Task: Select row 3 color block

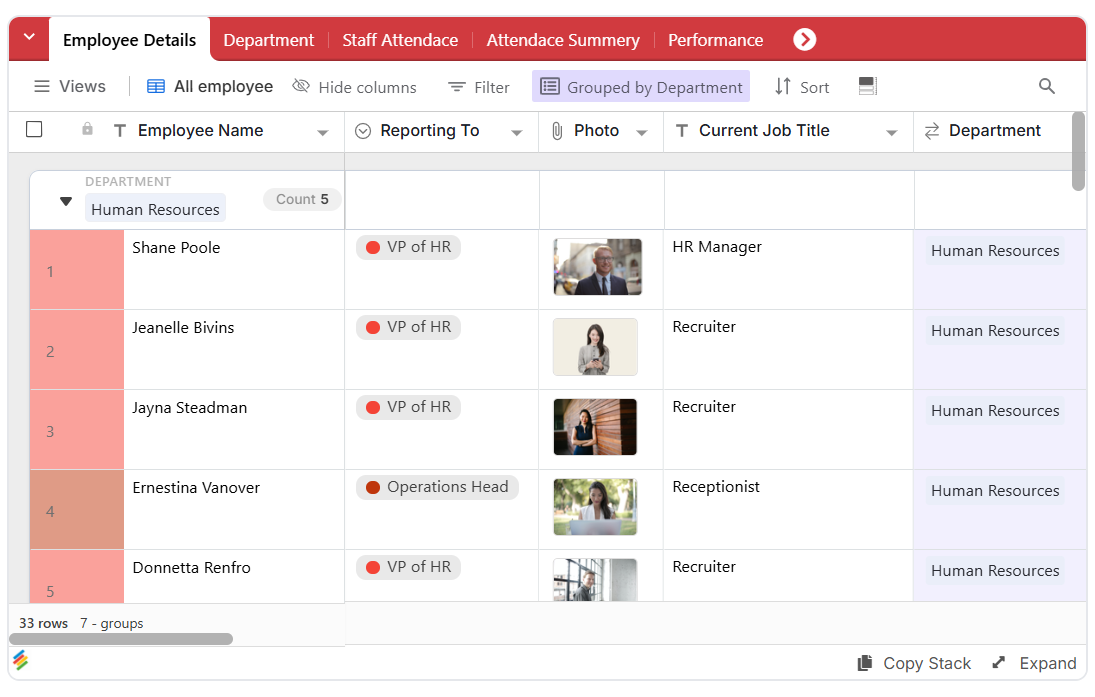Action: [77, 430]
